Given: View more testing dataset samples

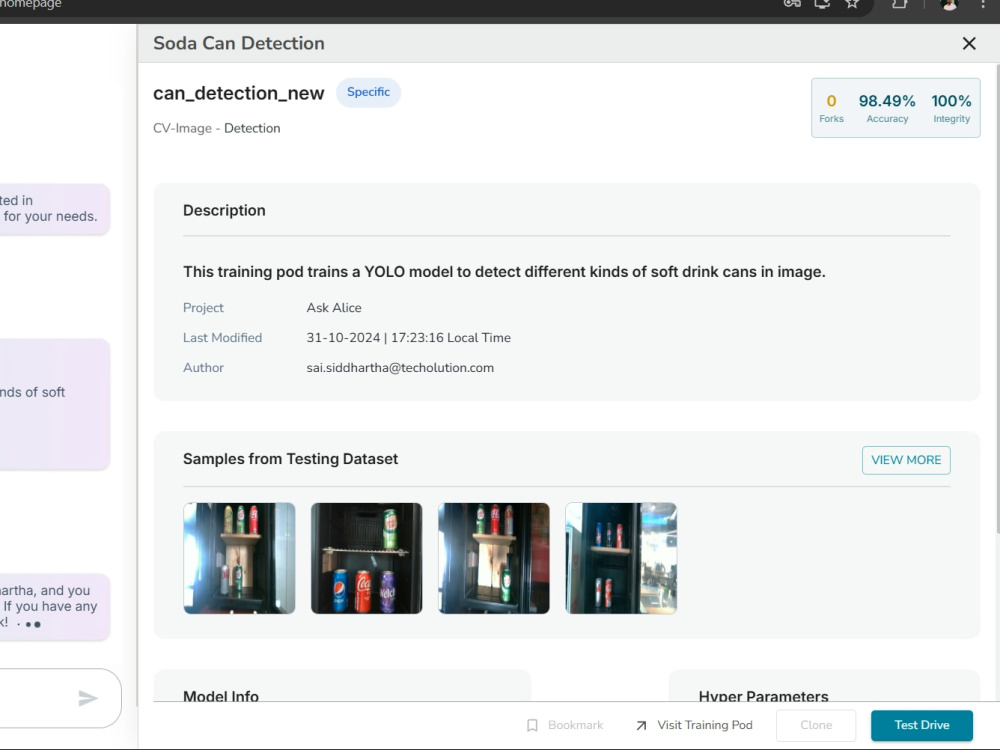Looking at the screenshot, I should click(906, 460).
